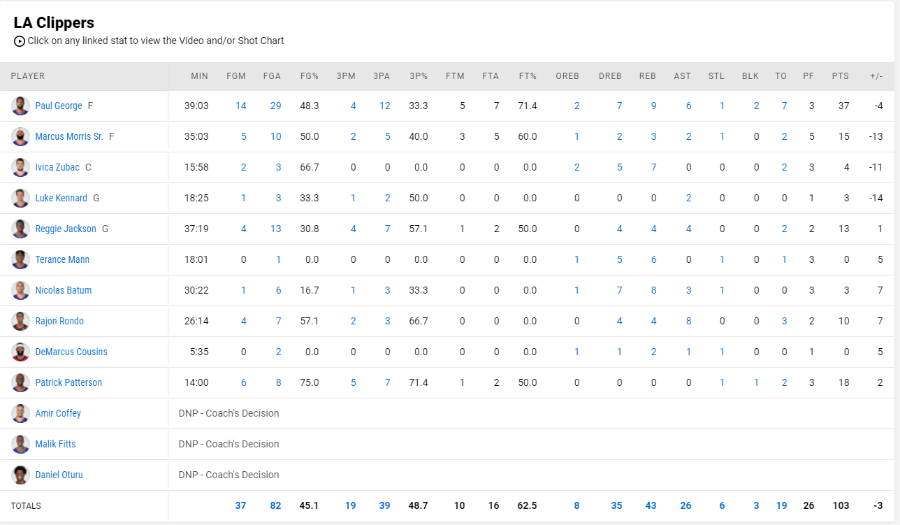This screenshot has height=525, width=900.
Task: View Paul George's 29 field goal attempts
Action: [x=276, y=106]
